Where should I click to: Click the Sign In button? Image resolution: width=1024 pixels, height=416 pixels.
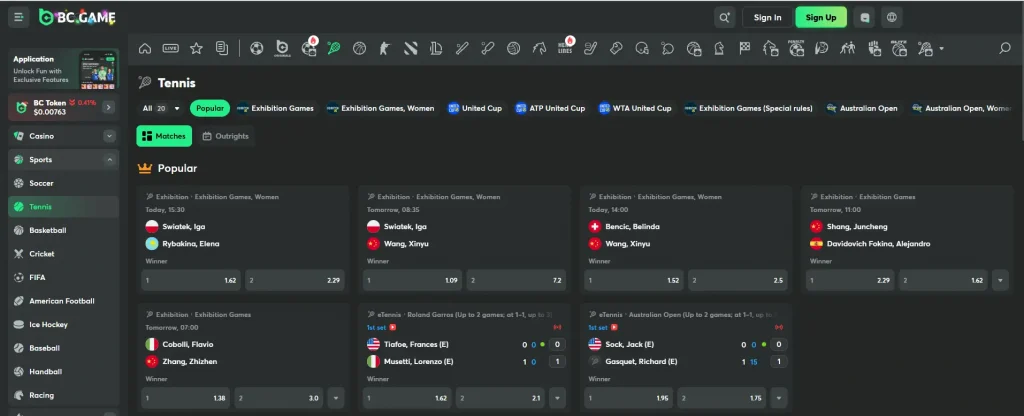point(767,17)
